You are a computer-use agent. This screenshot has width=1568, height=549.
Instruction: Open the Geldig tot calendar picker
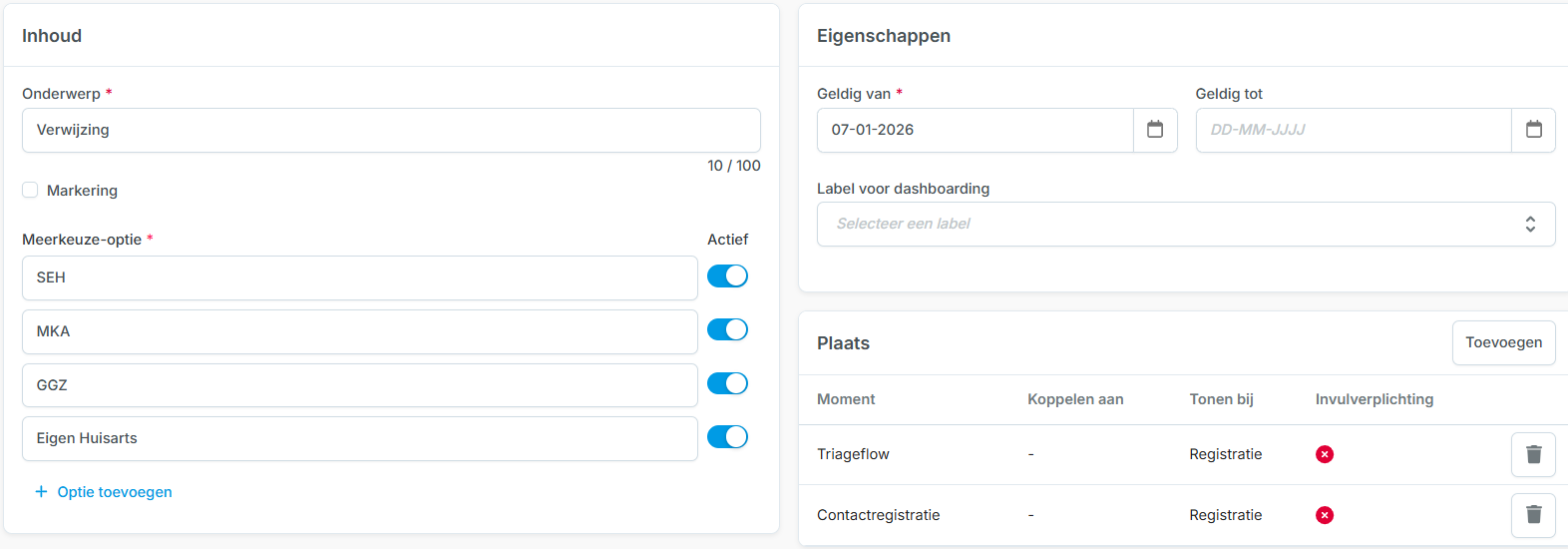pyautogui.click(x=1533, y=130)
